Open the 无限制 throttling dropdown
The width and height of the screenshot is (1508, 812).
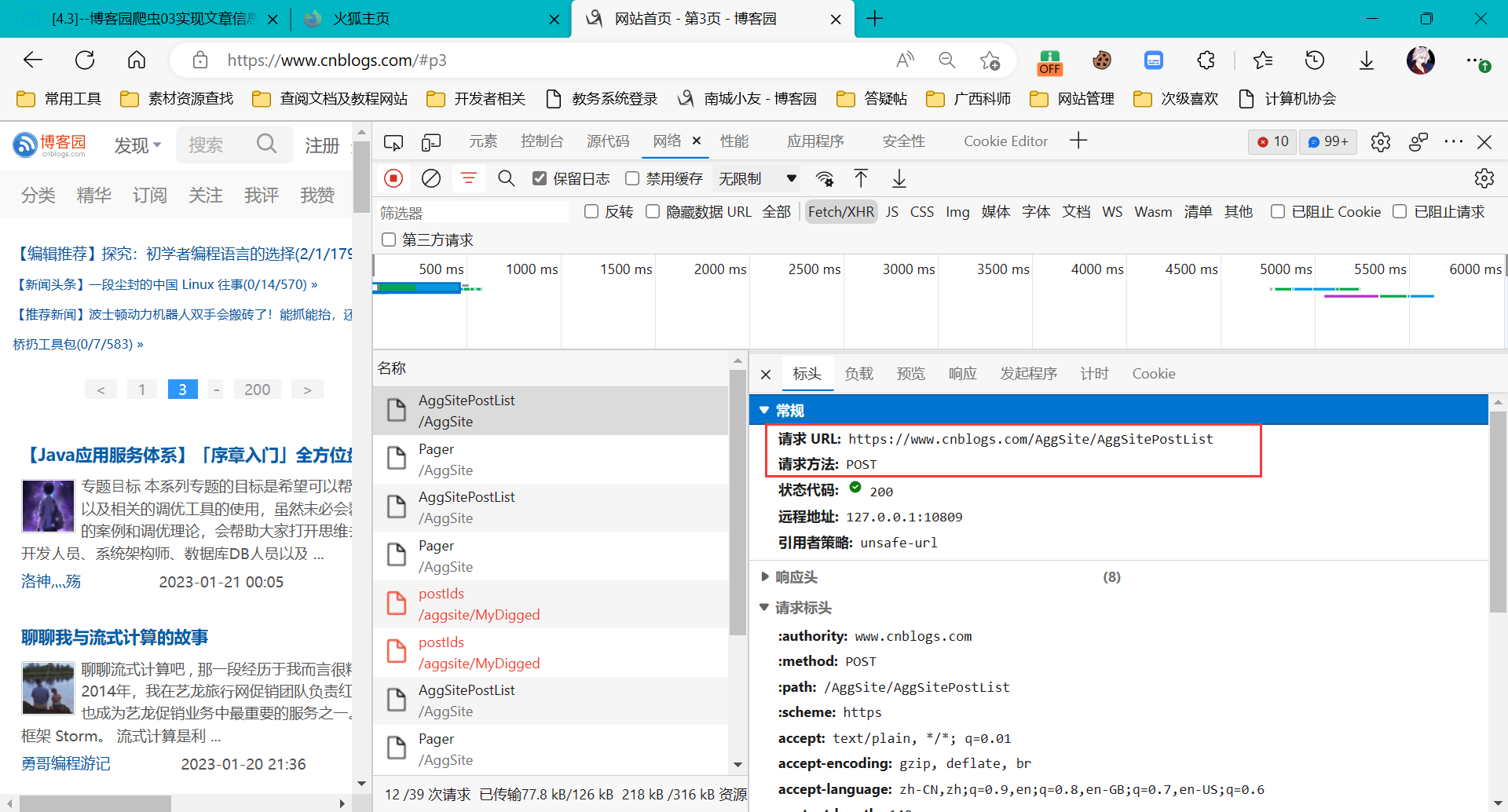click(758, 179)
